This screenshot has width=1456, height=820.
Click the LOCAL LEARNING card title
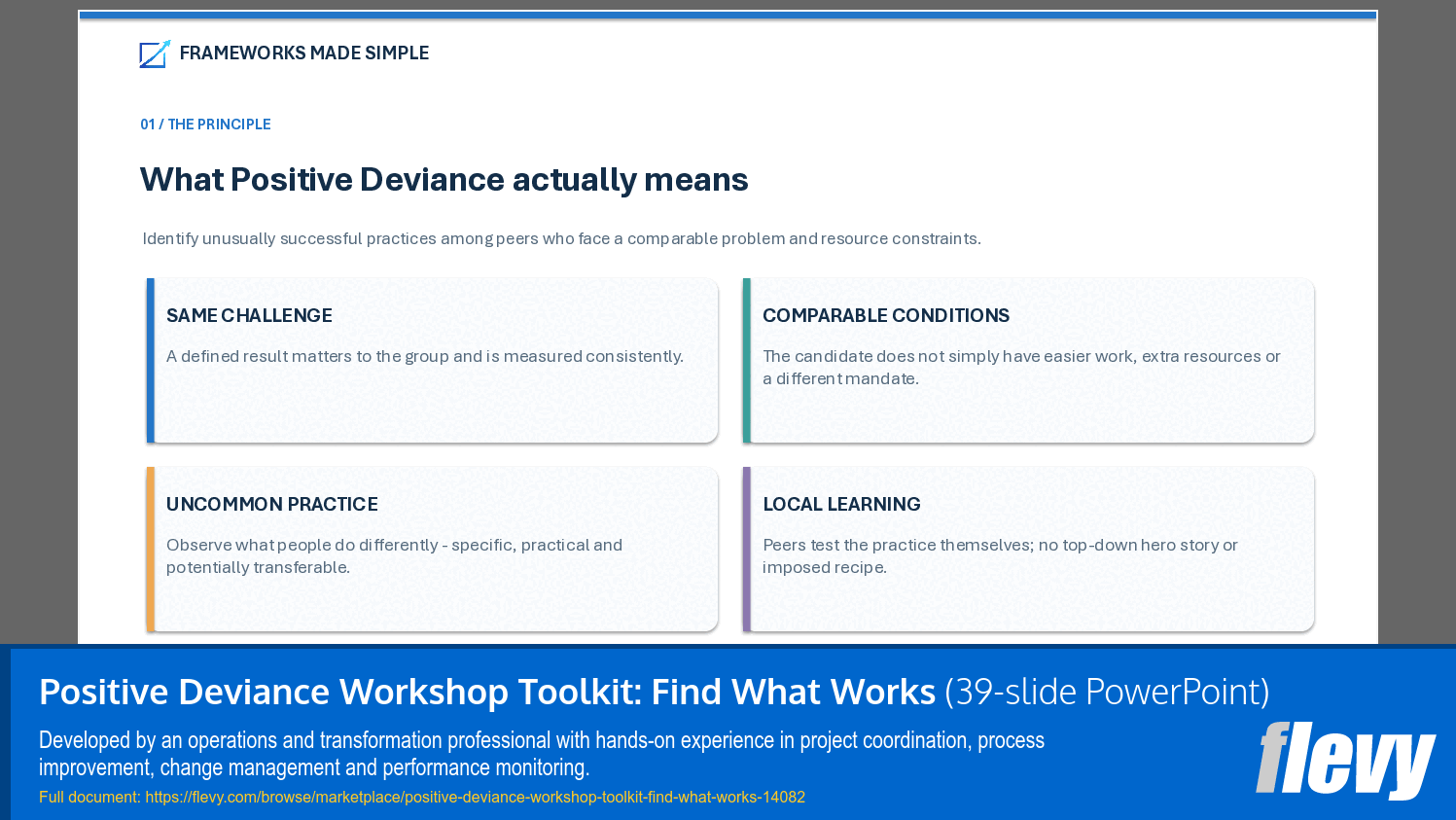pos(841,504)
